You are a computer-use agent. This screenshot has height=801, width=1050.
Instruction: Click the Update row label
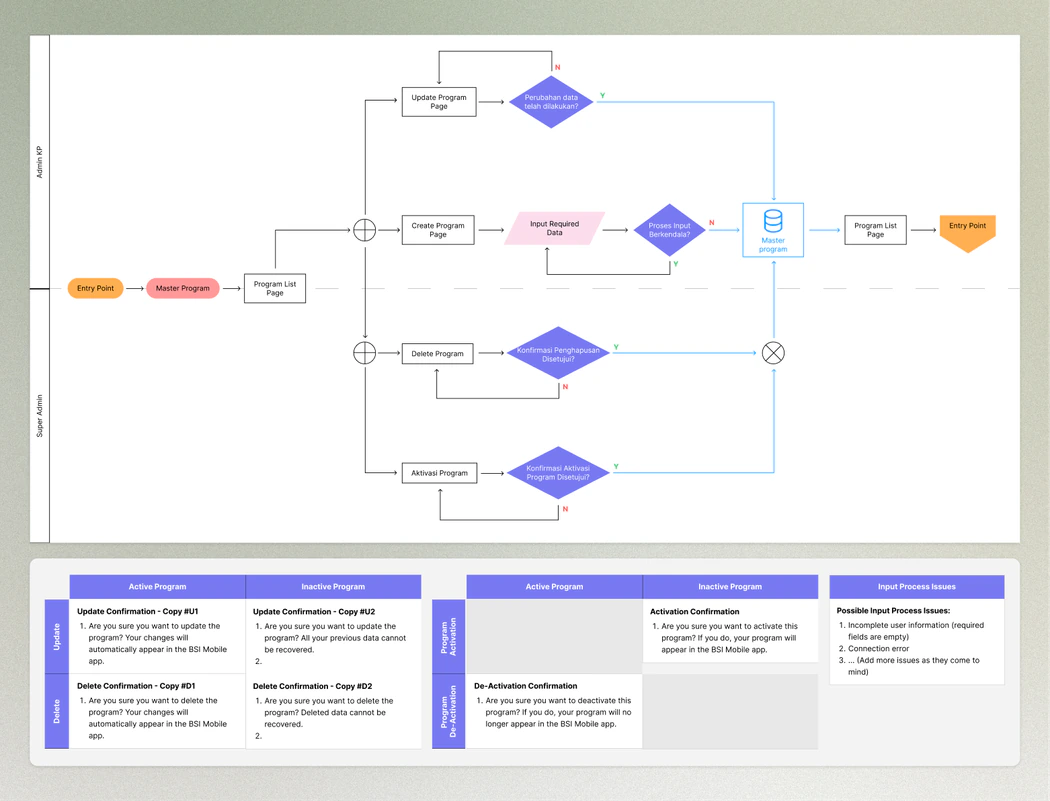click(x=57, y=636)
